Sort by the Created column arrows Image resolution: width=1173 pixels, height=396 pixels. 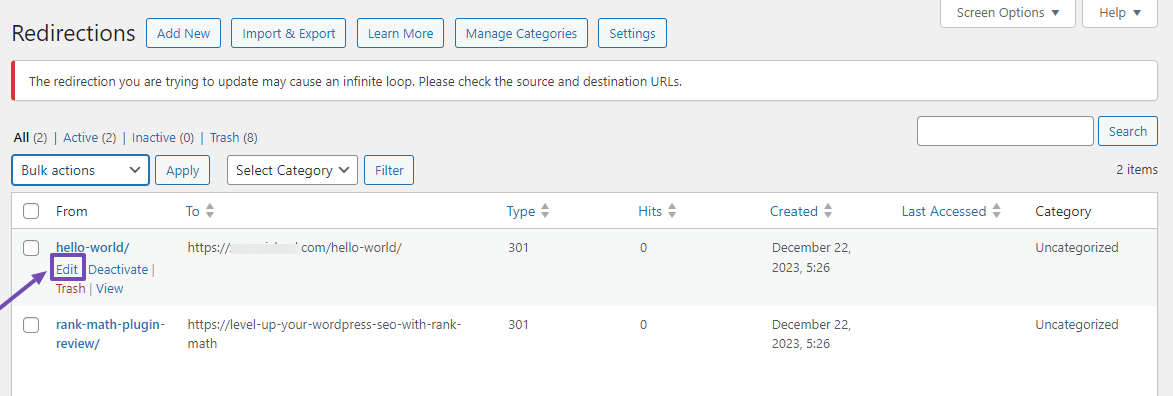pos(827,212)
